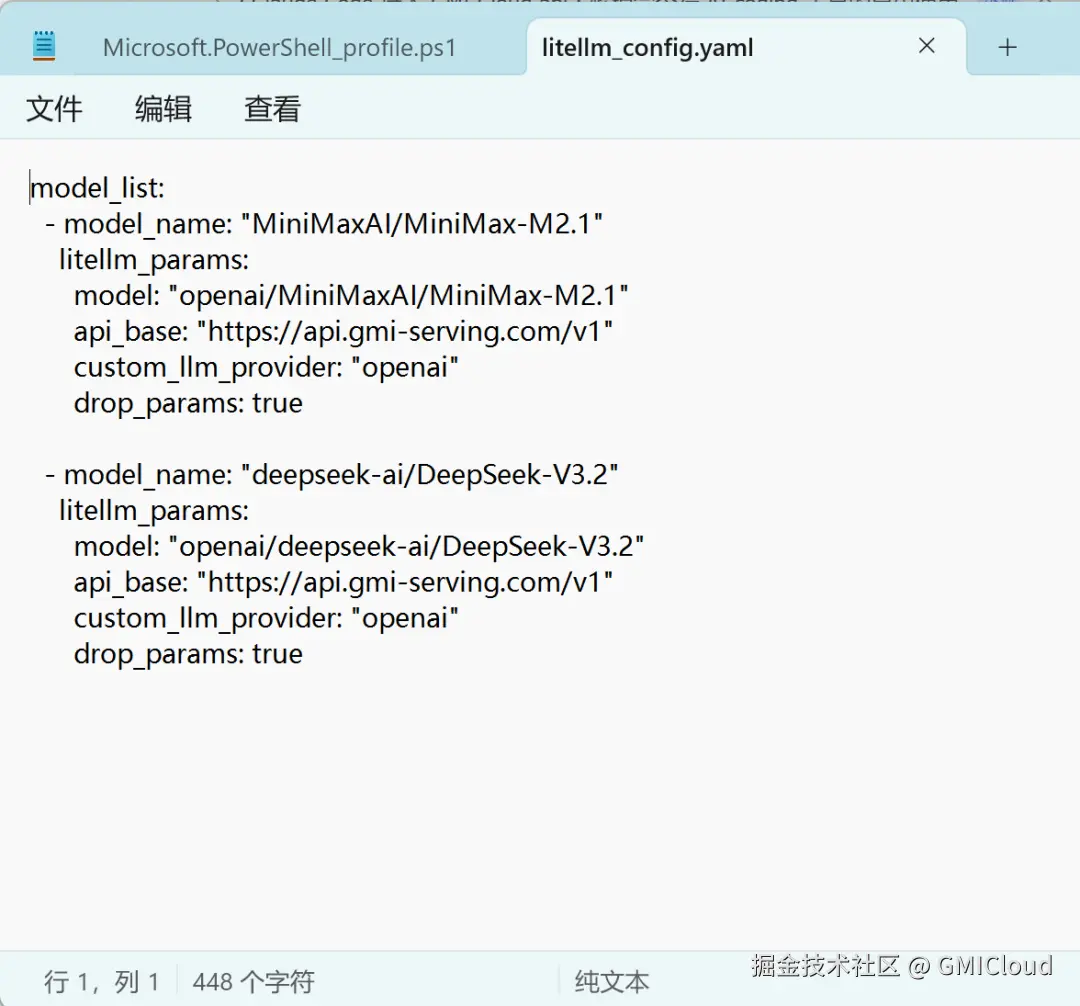Click model "openai/MiniMaxAI/MiniMax-M2.1" line
This screenshot has width=1080, height=1006.
click(x=351, y=295)
